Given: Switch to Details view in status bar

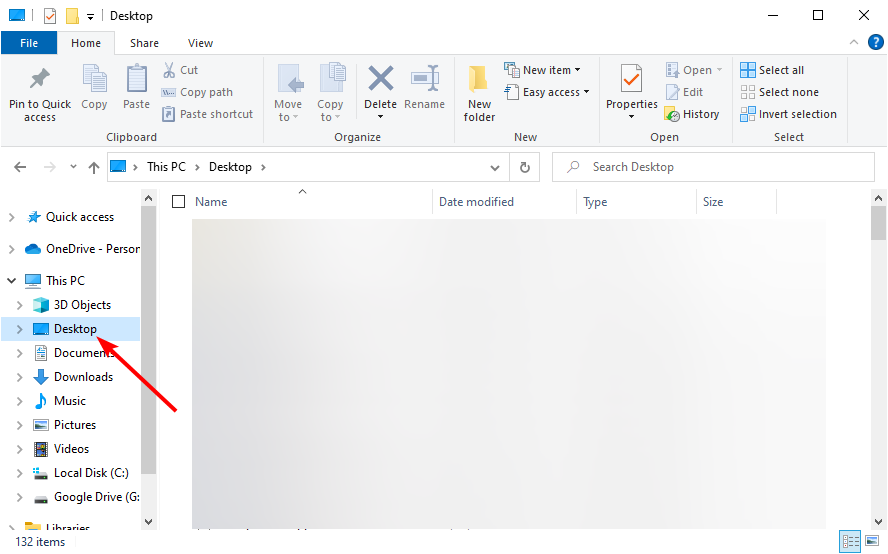Looking at the screenshot, I should click(x=850, y=542).
